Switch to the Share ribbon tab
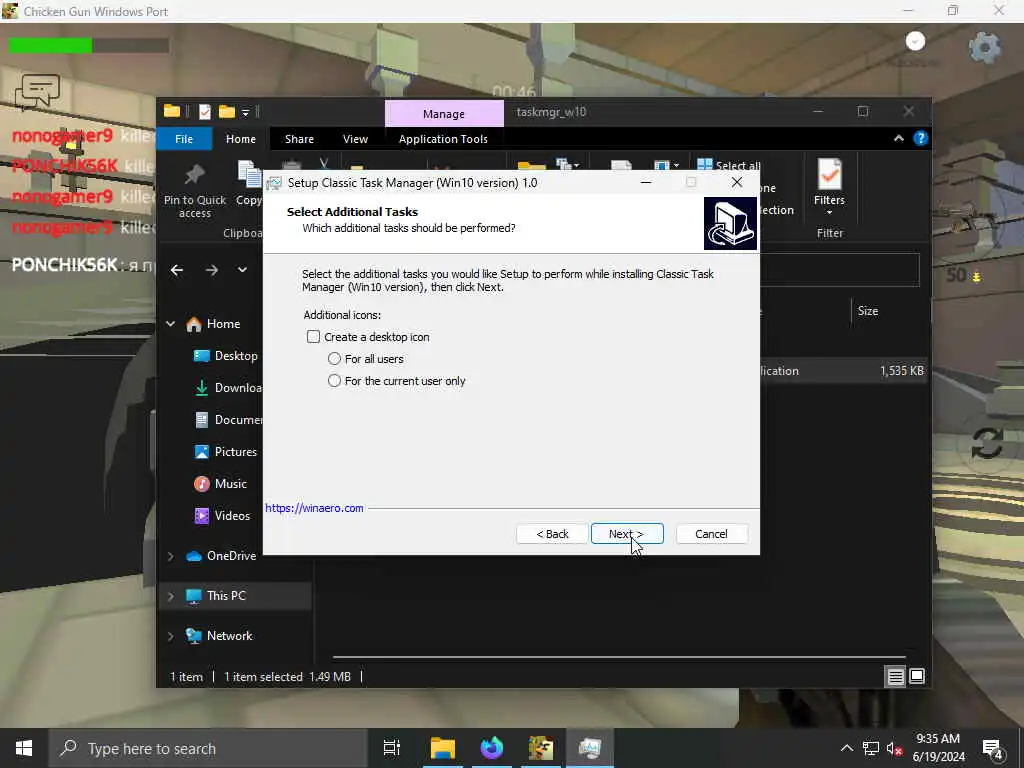Viewport: 1024px width, 768px height. (x=299, y=139)
